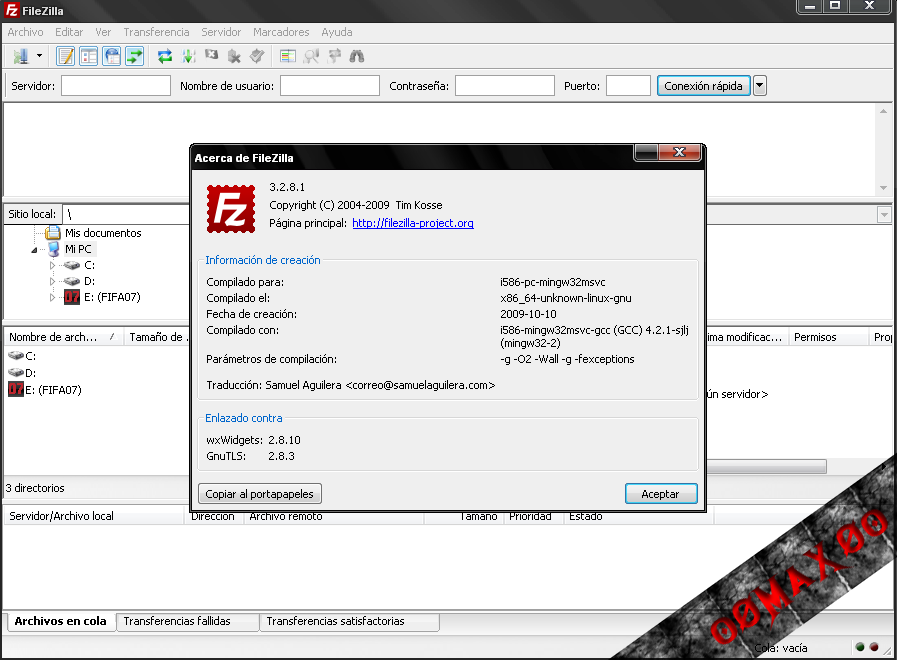Open the Marcadores menu
The width and height of the screenshot is (897, 660).
pos(281,32)
